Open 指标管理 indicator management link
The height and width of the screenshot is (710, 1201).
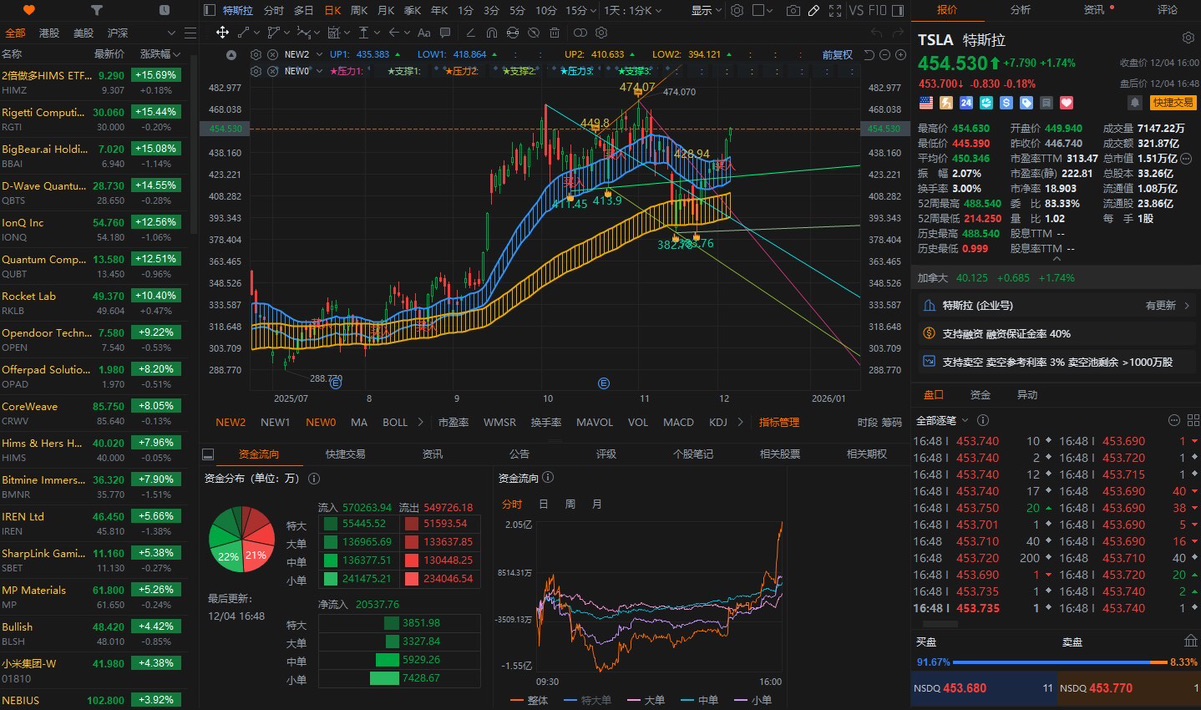(779, 422)
